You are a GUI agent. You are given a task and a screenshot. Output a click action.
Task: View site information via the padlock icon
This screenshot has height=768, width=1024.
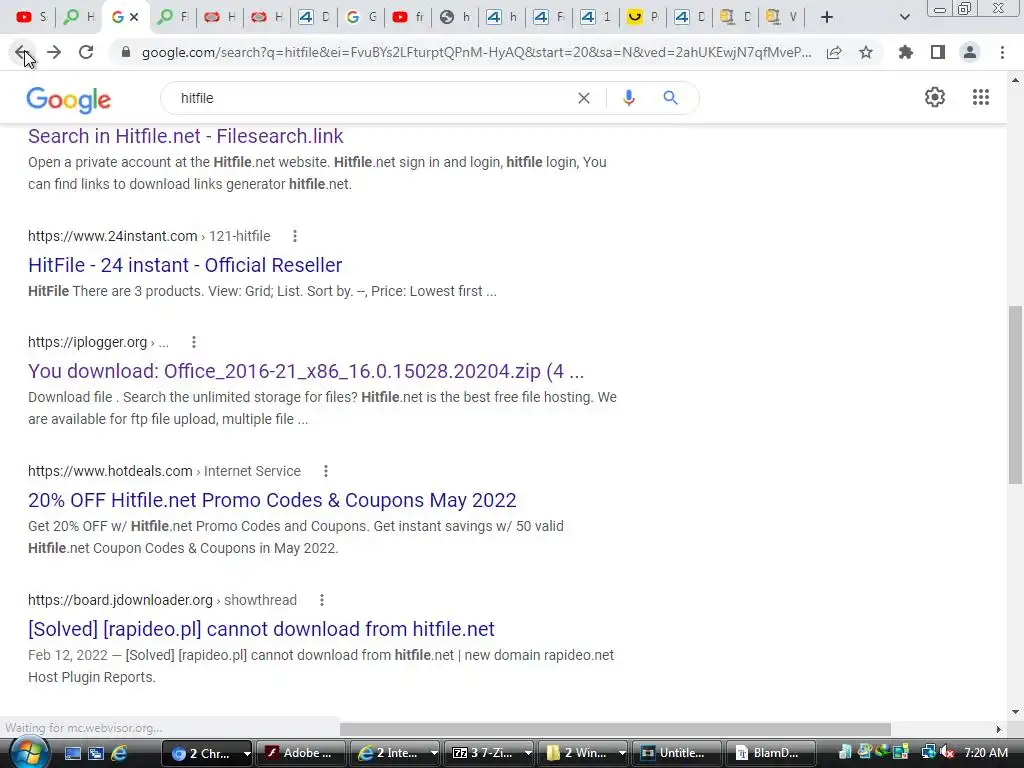[x=126, y=52]
